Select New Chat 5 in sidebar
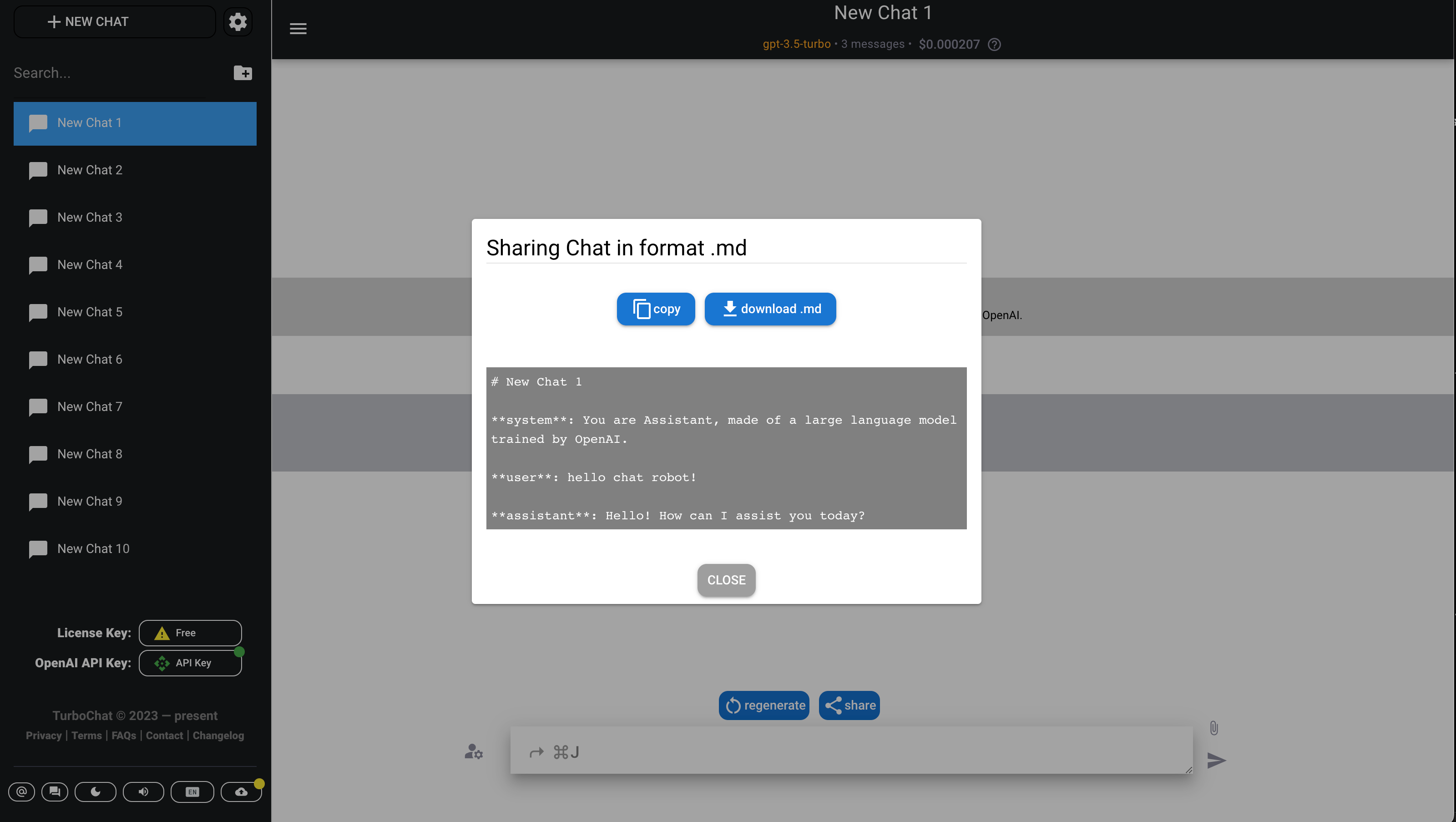1456x822 pixels. (x=89, y=312)
